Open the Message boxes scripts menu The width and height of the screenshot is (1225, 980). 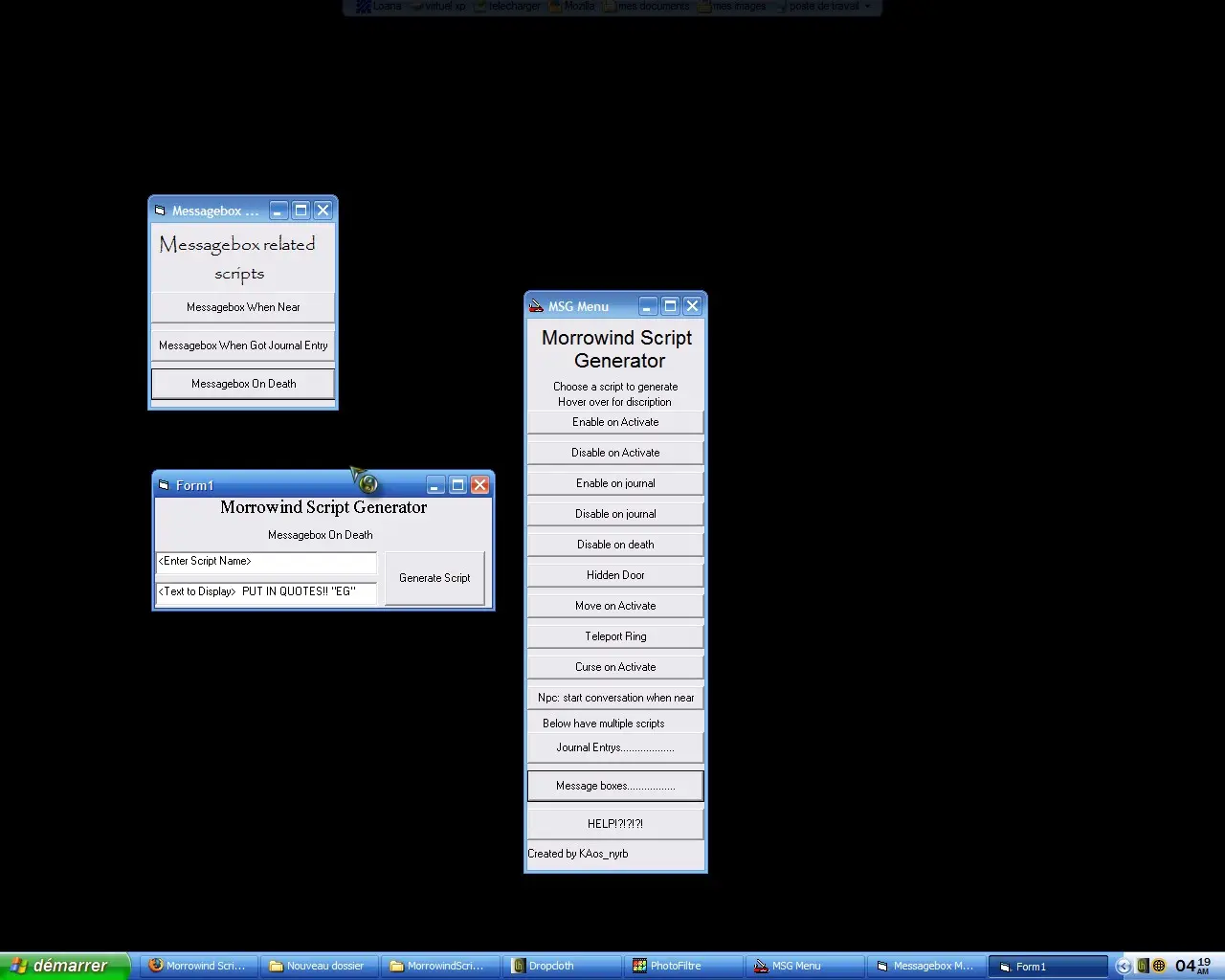tap(615, 786)
